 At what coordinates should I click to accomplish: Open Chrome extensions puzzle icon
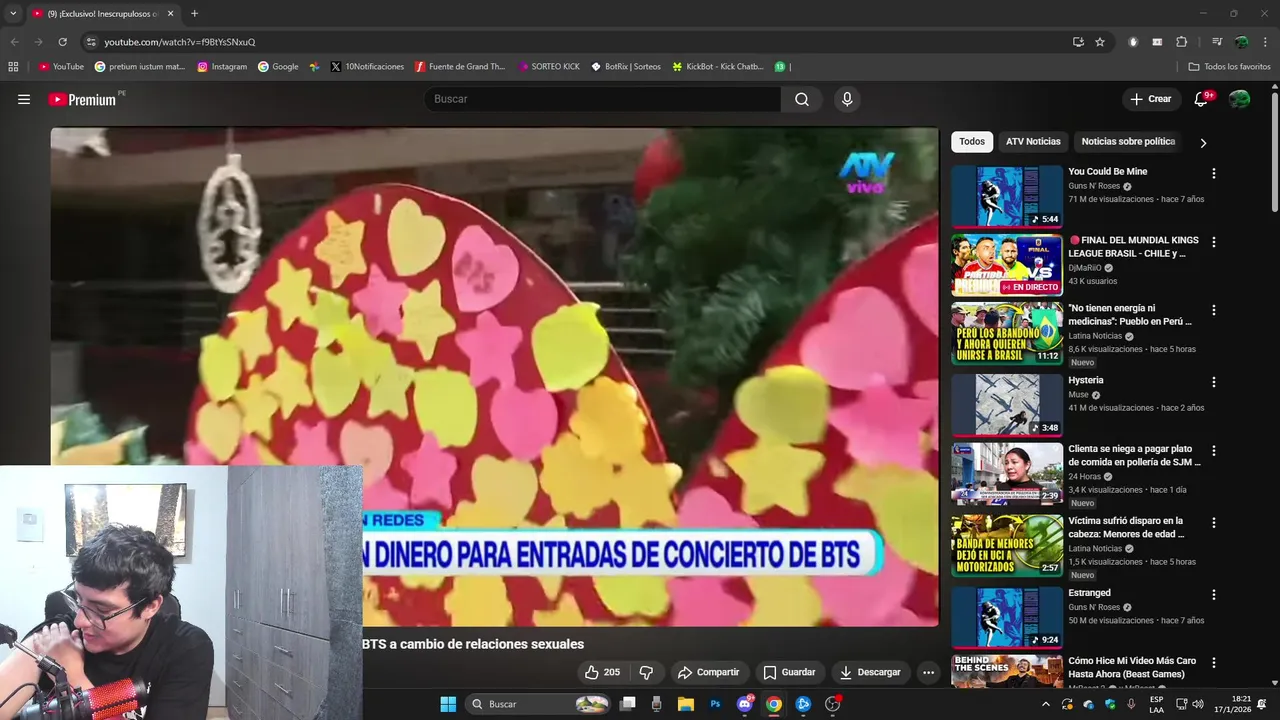click(x=1181, y=42)
